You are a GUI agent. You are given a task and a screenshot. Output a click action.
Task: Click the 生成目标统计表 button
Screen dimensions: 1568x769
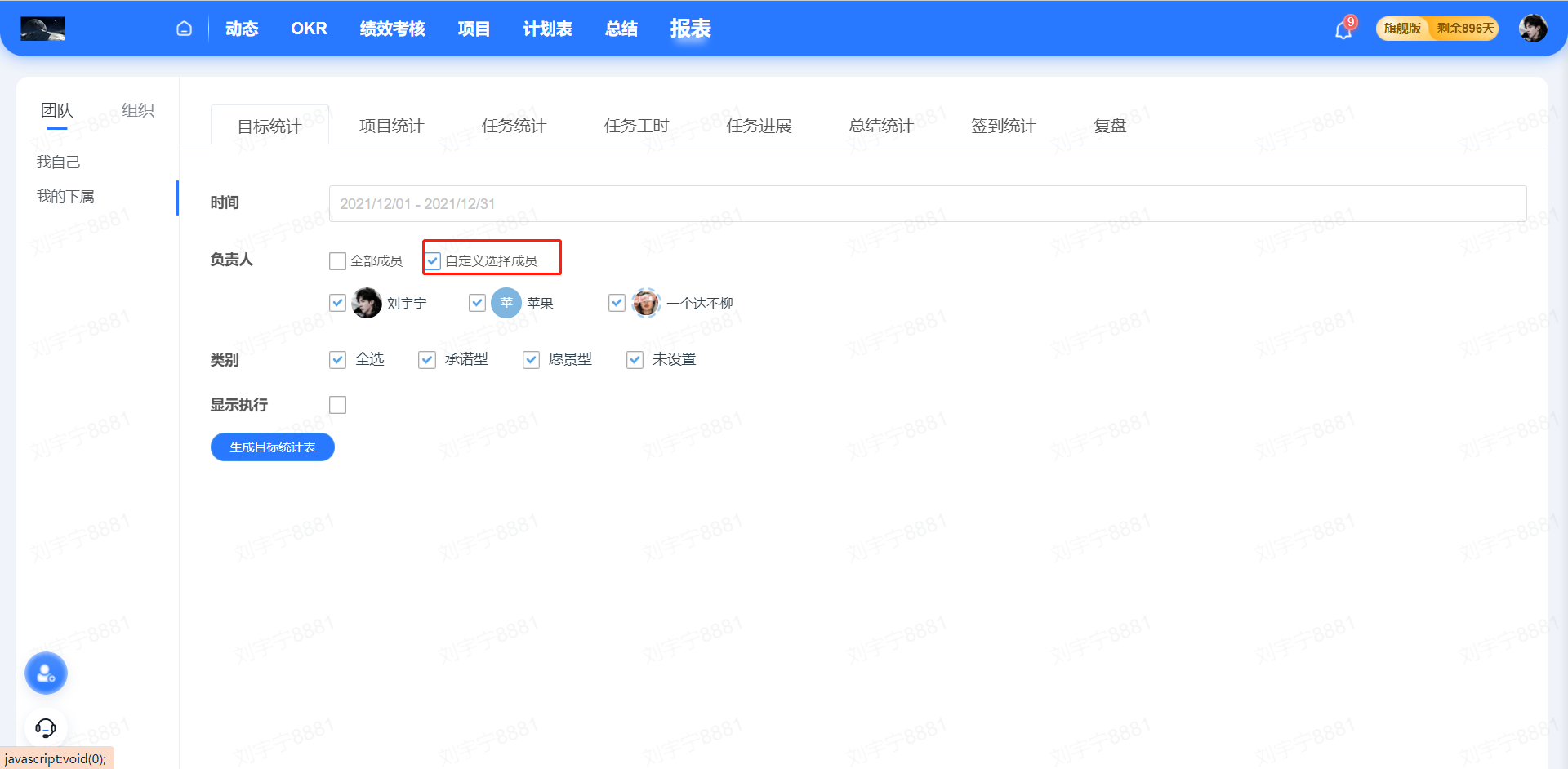tap(272, 447)
